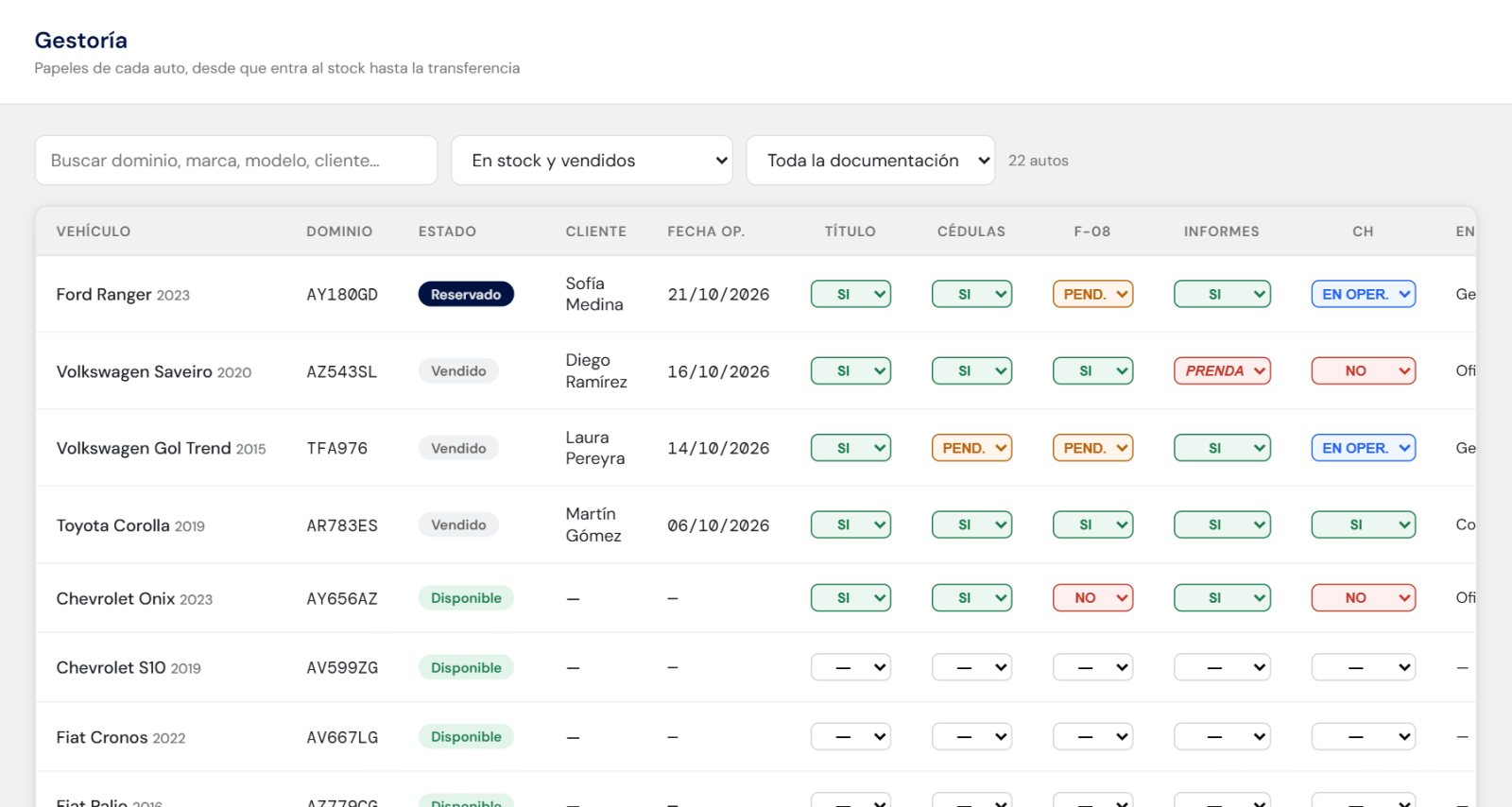Open Volkswagen Saveiro PRENDA Informes dropdown

[x=1222, y=370]
